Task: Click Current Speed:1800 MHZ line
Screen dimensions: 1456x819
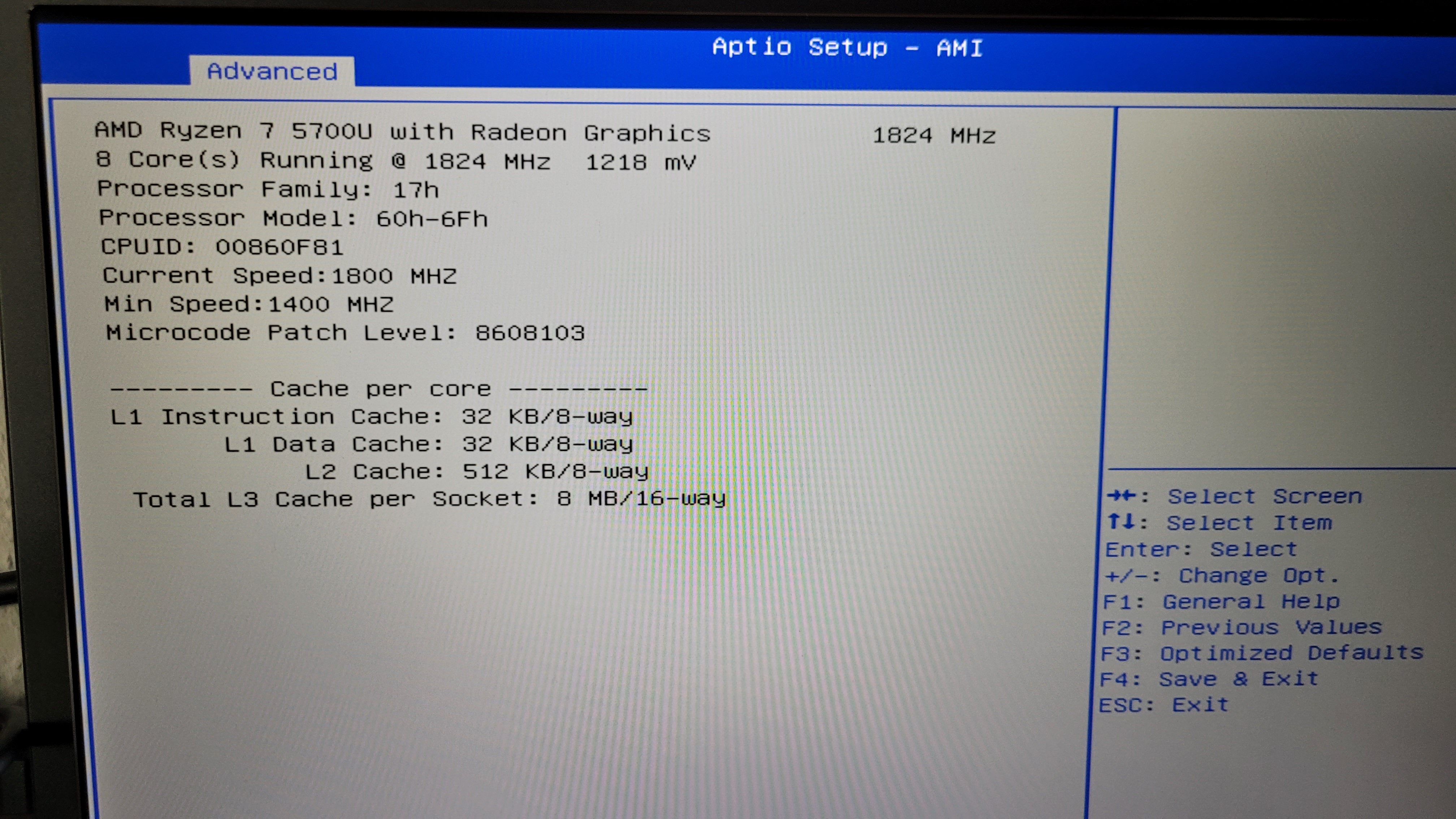Action: click(280, 276)
